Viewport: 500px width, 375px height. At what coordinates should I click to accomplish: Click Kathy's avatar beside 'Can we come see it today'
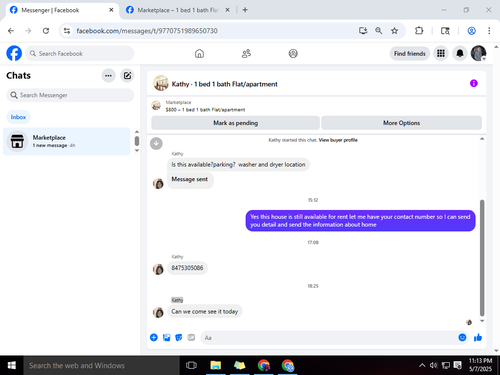[x=158, y=312]
